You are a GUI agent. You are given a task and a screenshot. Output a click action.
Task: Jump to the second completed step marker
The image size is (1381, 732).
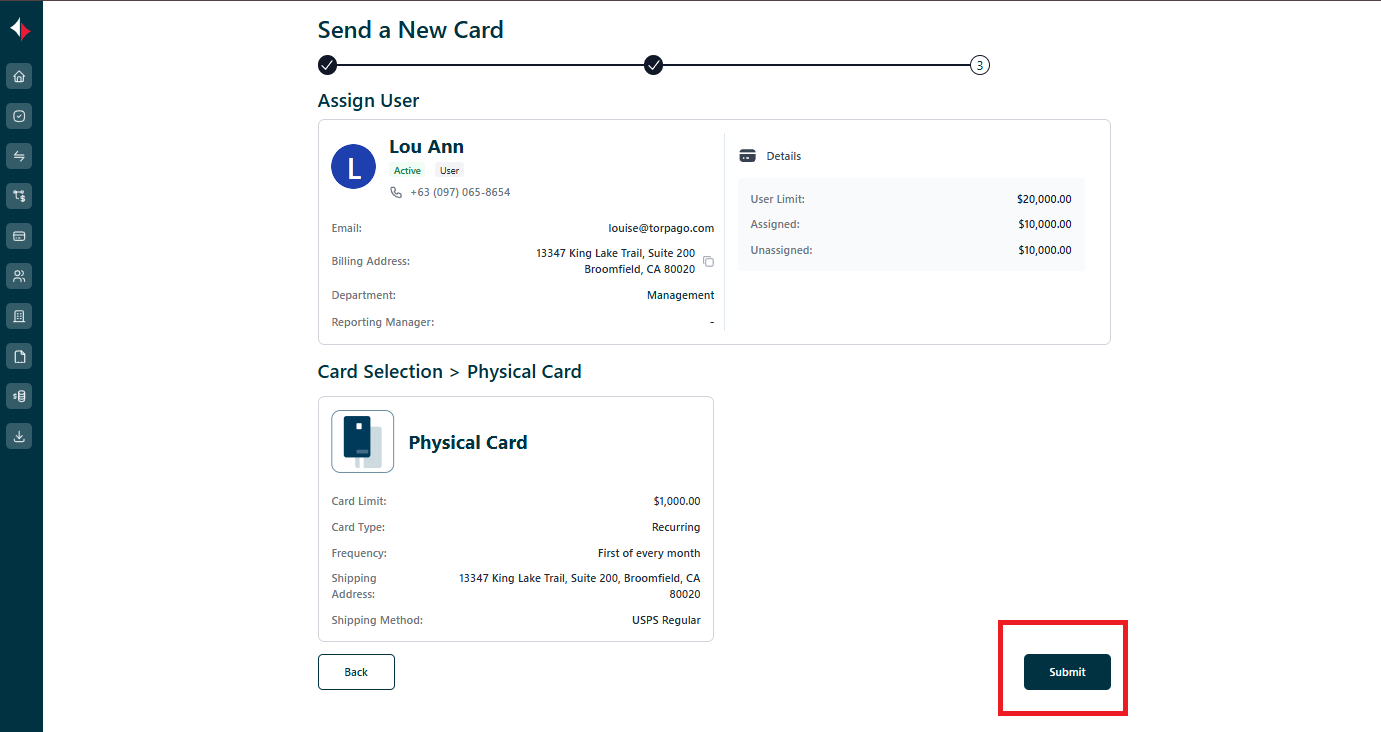[653, 65]
